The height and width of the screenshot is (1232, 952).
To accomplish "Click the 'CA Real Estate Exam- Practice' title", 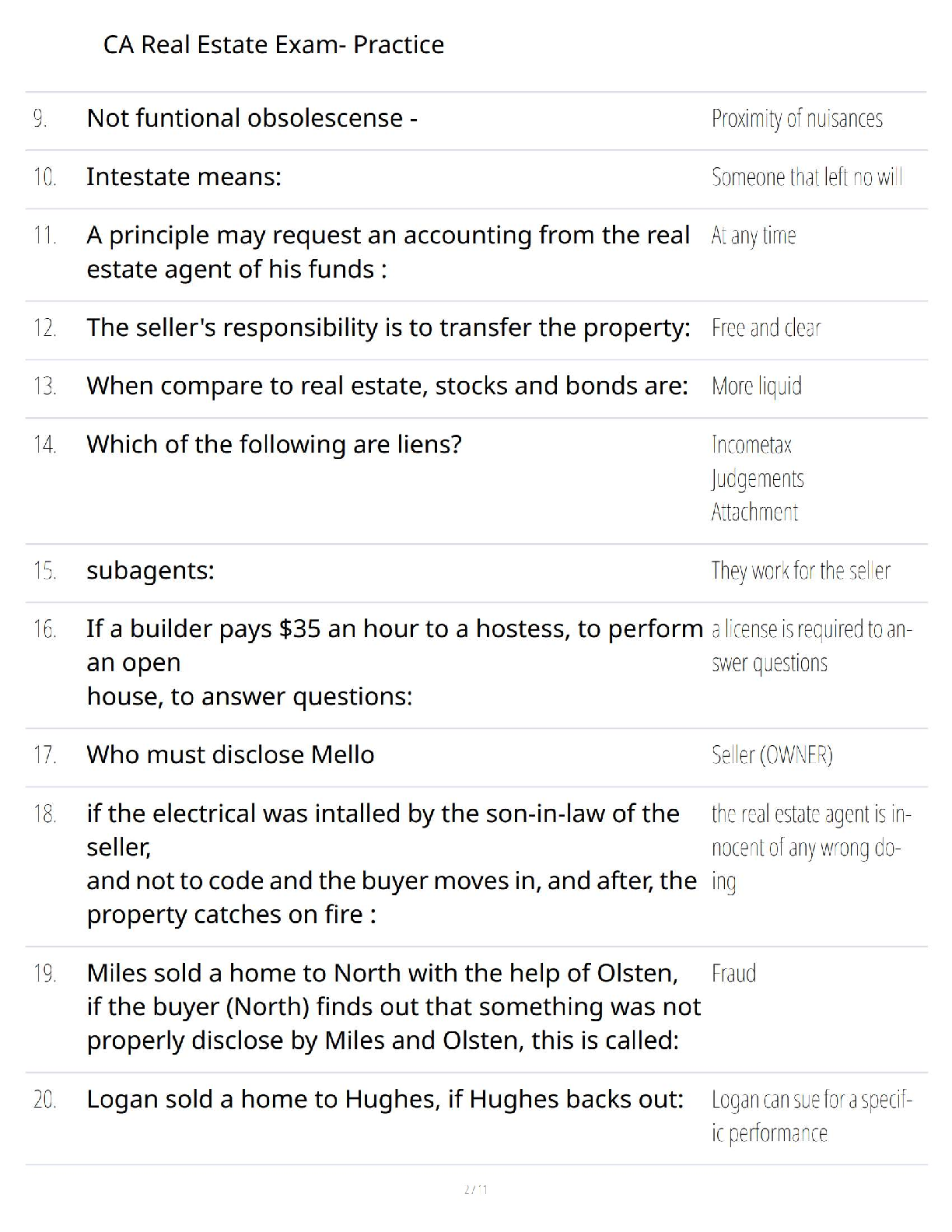I will click(x=274, y=44).
